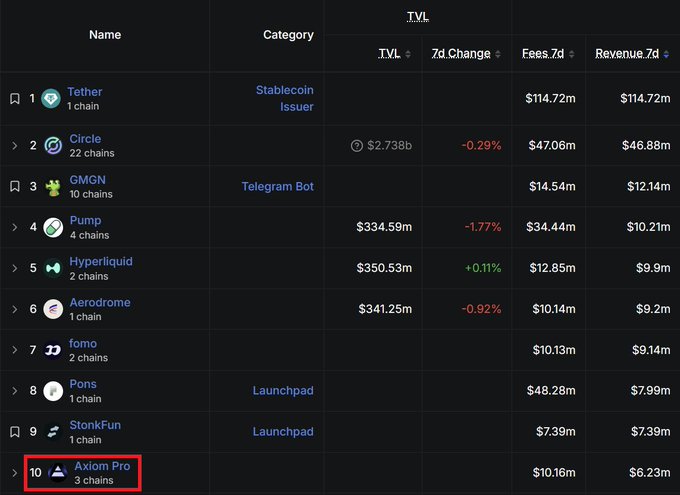Image resolution: width=680 pixels, height=495 pixels.
Task: Sort by TVL using sort arrows
Action: [408, 54]
